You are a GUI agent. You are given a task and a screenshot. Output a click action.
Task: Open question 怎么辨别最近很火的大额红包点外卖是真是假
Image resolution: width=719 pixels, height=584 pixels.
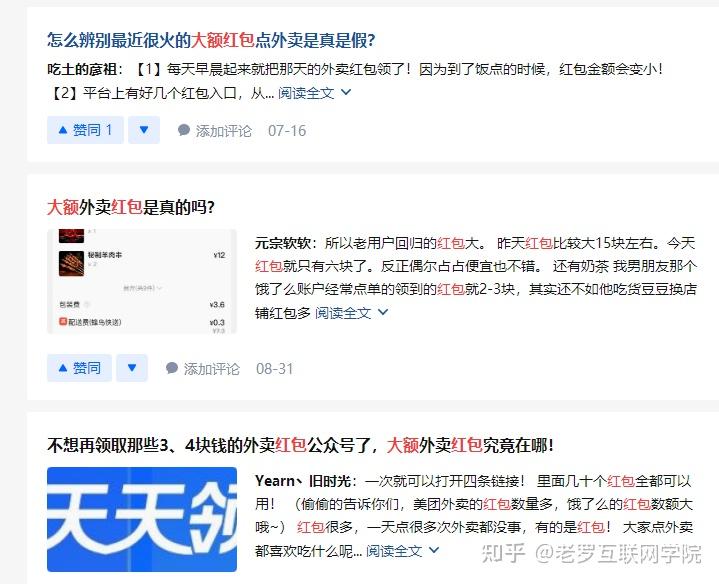[211, 40]
